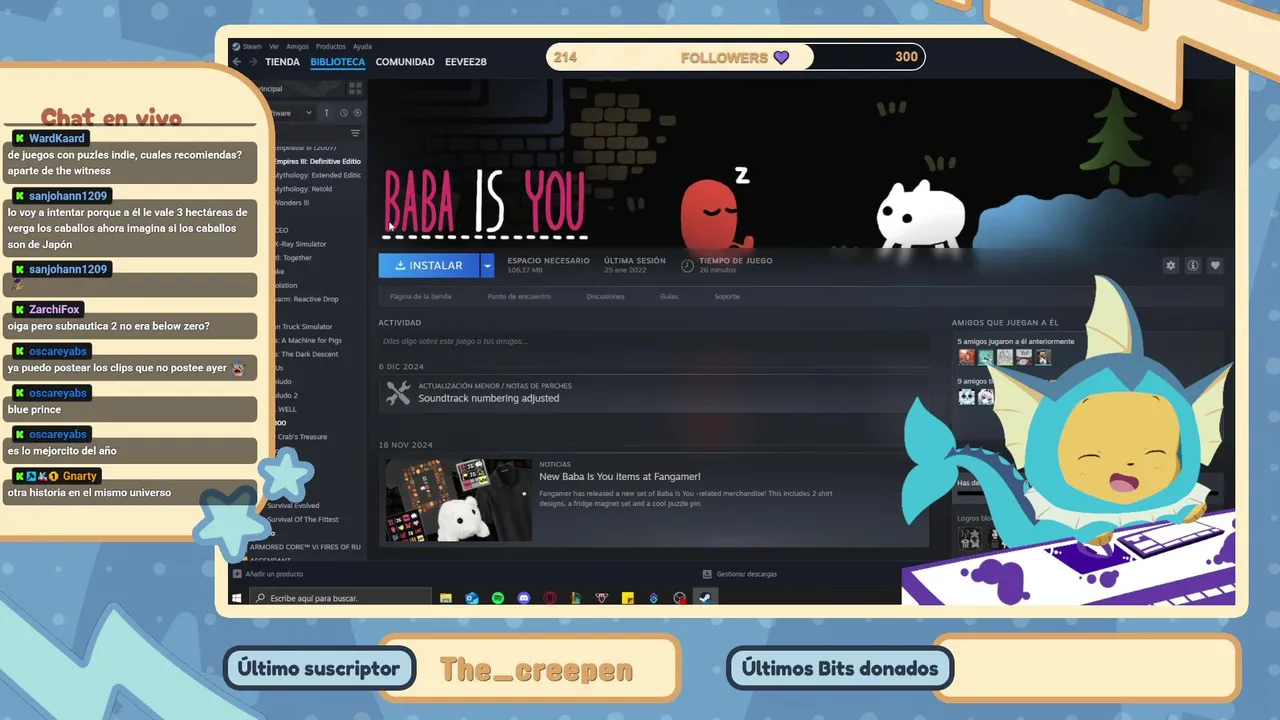1280x720 pixels.
Task: Open Outlook from the taskbar
Action: (472, 598)
